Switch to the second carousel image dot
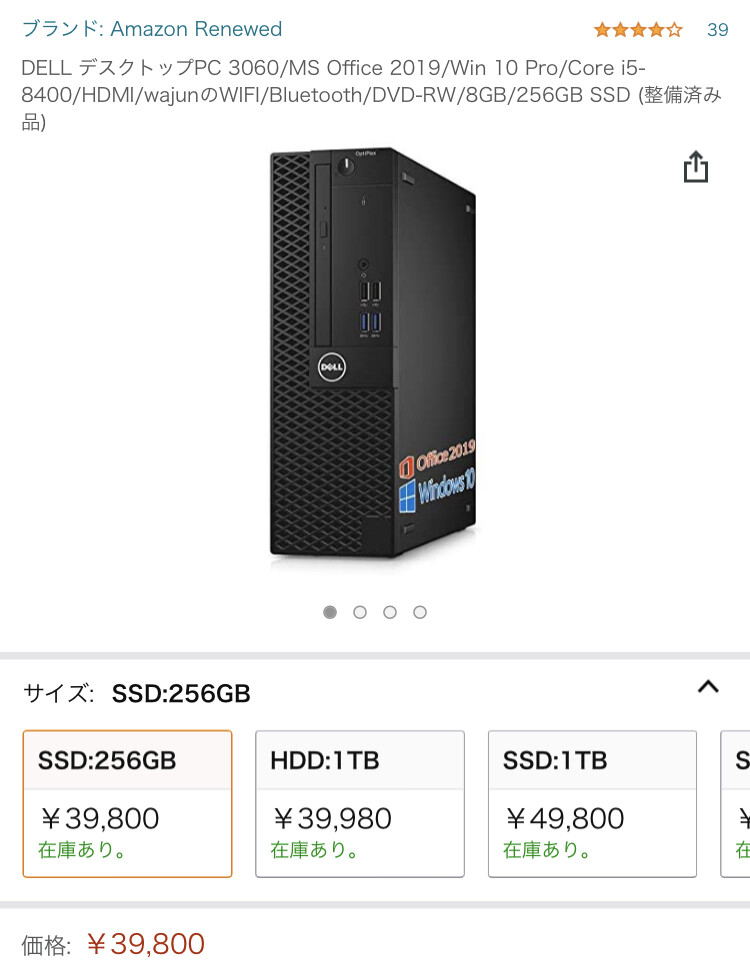The width and height of the screenshot is (750, 971). (360, 612)
